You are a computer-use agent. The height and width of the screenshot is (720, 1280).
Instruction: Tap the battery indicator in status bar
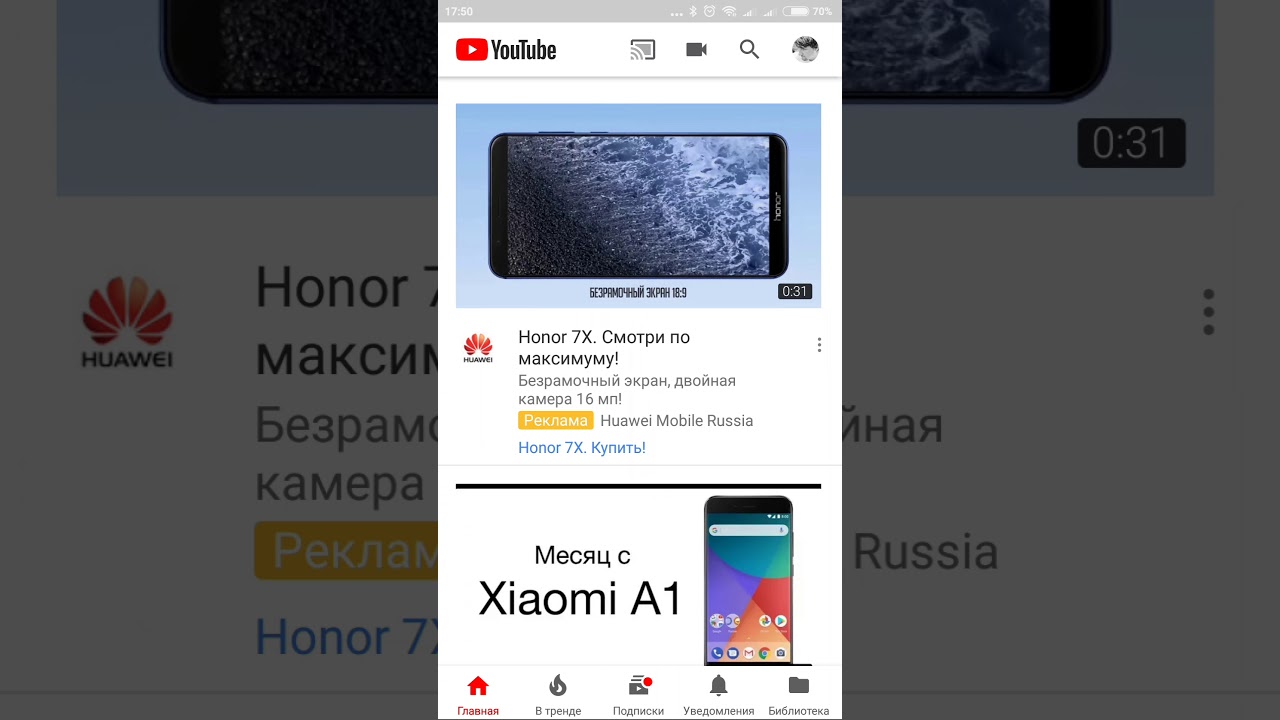796,11
